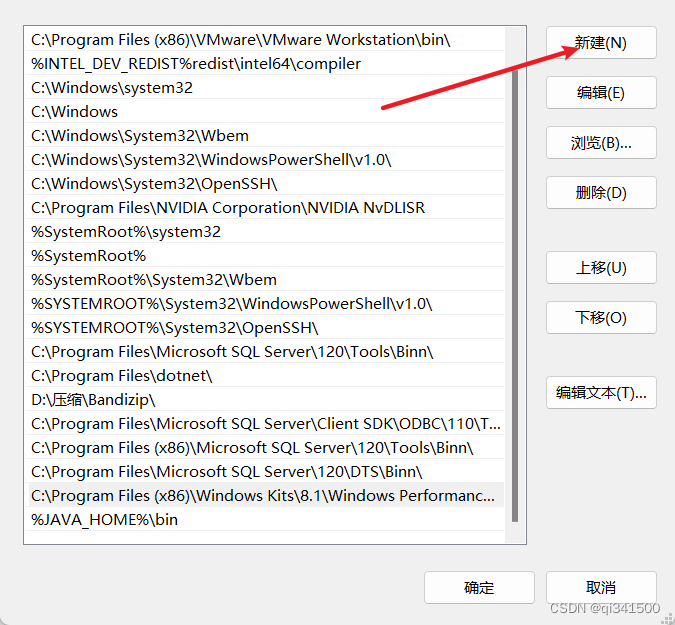Select the SQL Server Client SDK\ODBC\110 entry
The image size is (675, 625).
264,424
